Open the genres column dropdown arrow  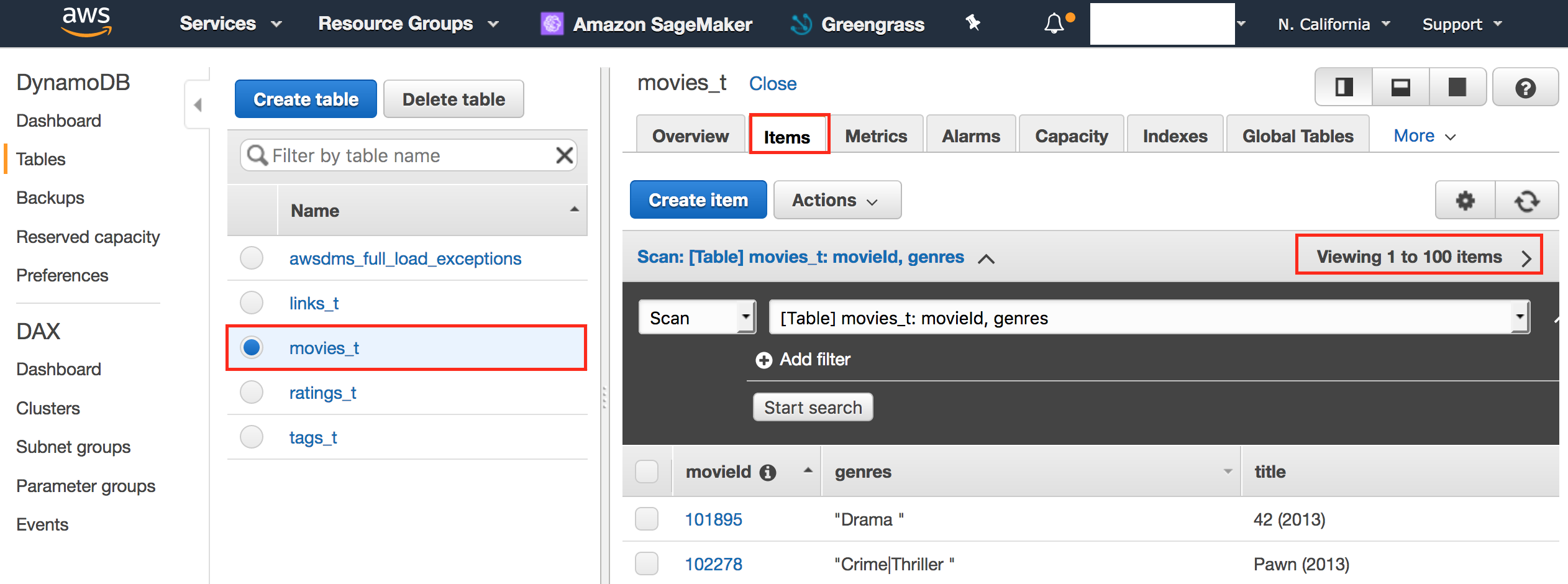1228,472
